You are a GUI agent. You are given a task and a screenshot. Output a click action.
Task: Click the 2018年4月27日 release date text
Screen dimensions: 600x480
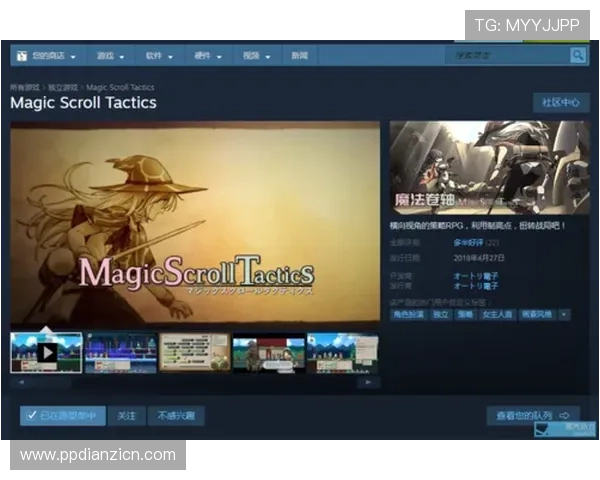(479, 258)
